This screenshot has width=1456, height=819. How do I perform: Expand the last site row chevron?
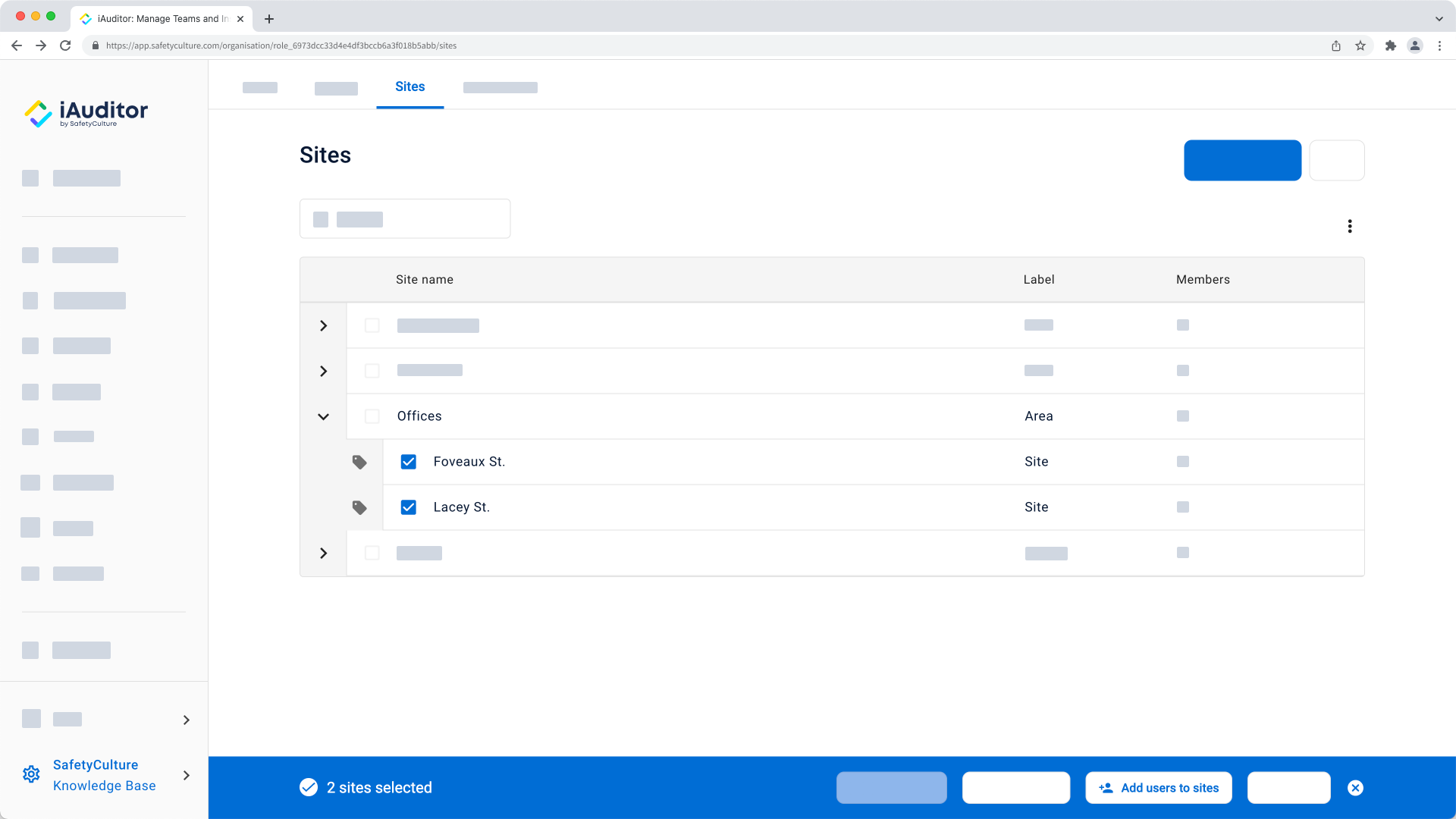(324, 553)
